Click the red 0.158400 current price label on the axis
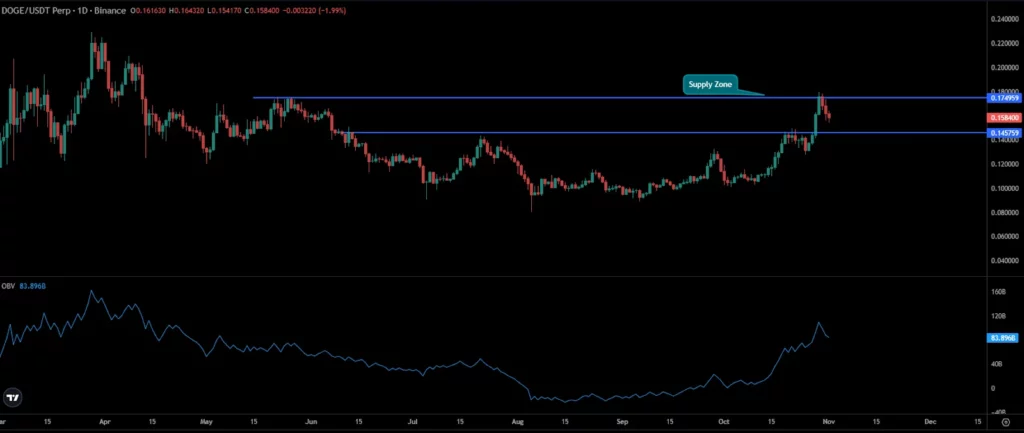The height and width of the screenshot is (433, 1024). click(x=1005, y=118)
